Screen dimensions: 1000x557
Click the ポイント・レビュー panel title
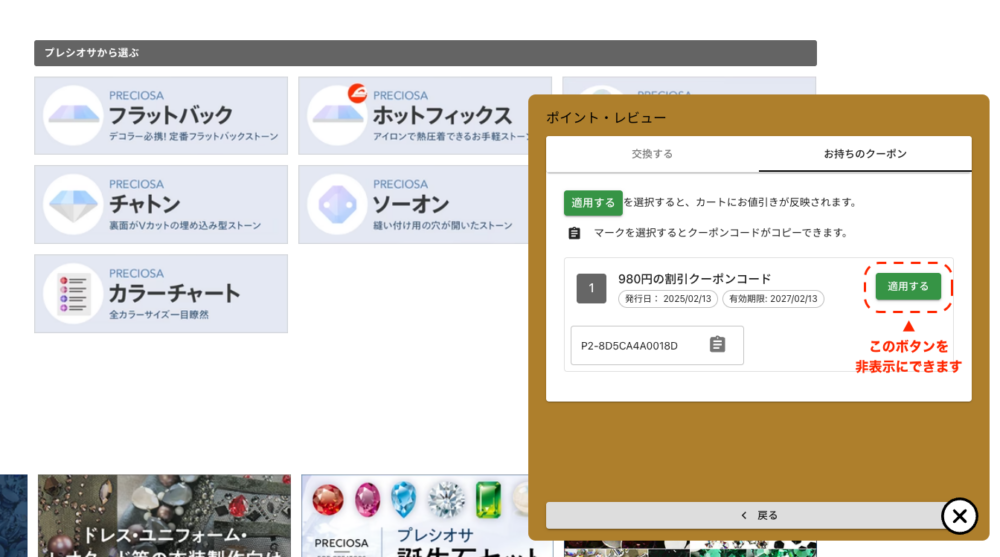pos(606,117)
